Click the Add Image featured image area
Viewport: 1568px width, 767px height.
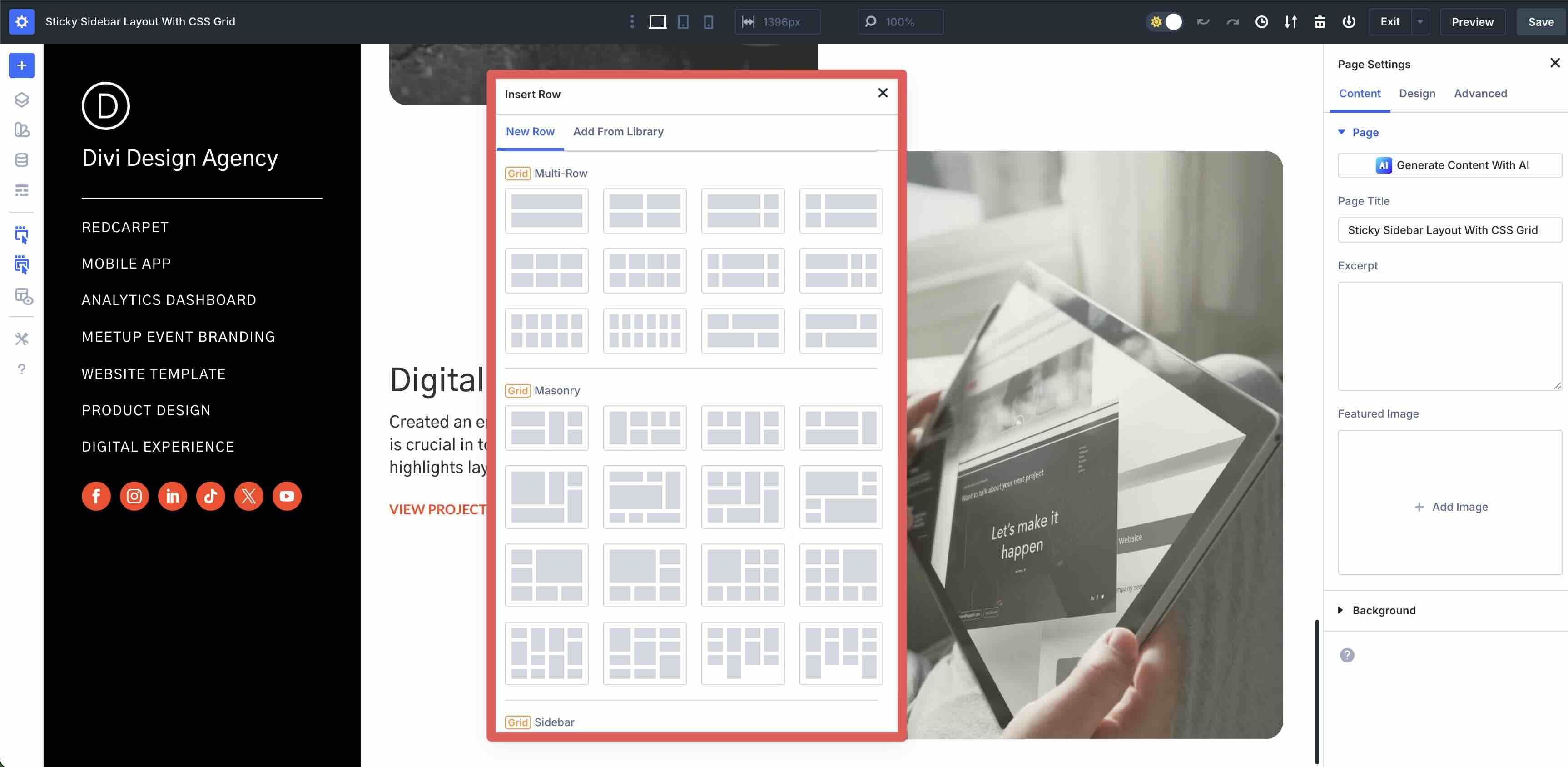pyautogui.click(x=1450, y=507)
